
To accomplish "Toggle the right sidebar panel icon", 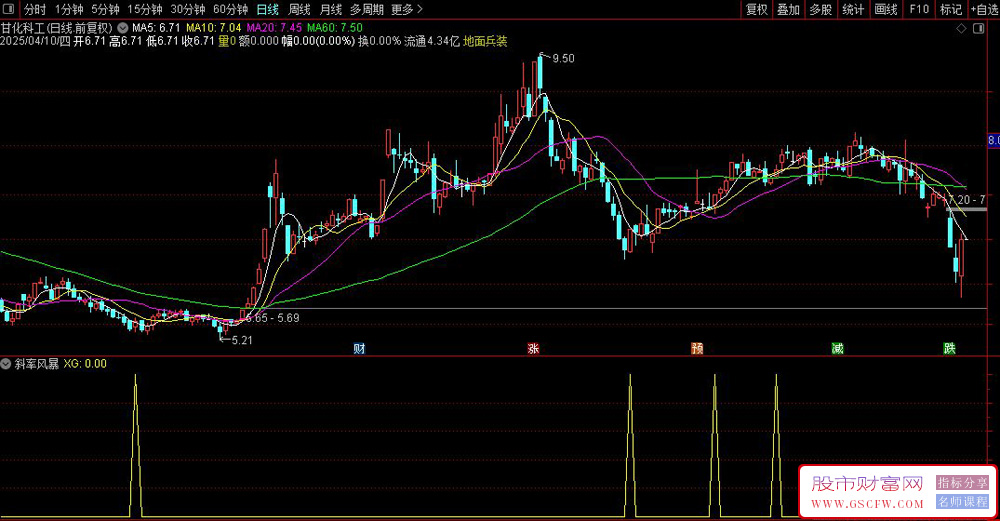I will [x=979, y=29].
